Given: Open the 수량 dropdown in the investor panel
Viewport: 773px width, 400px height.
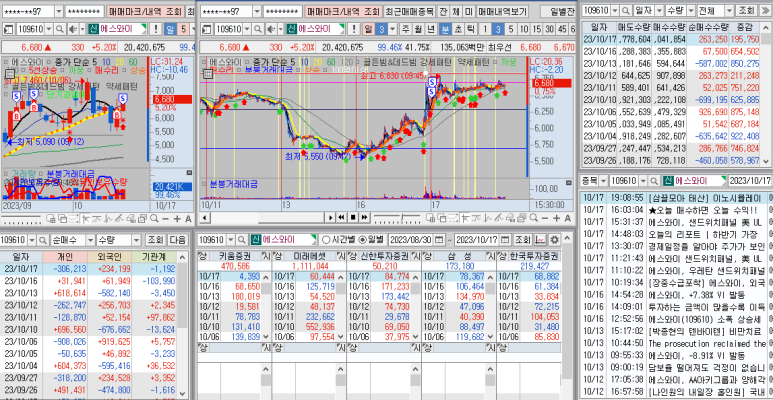Looking at the screenshot, I should click(x=137, y=240).
